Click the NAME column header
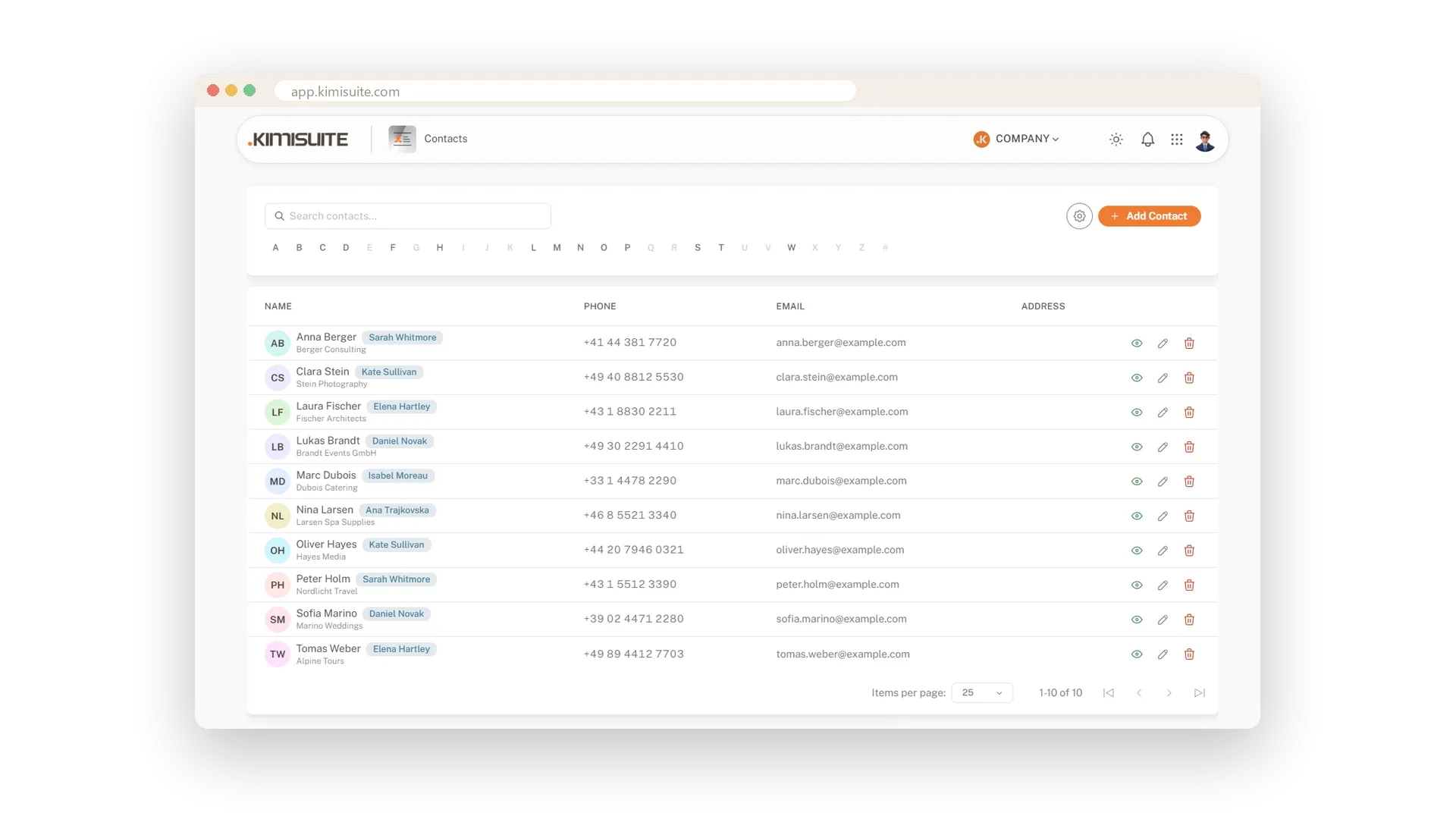The image size is (1456, 819). tap(278, 306)
